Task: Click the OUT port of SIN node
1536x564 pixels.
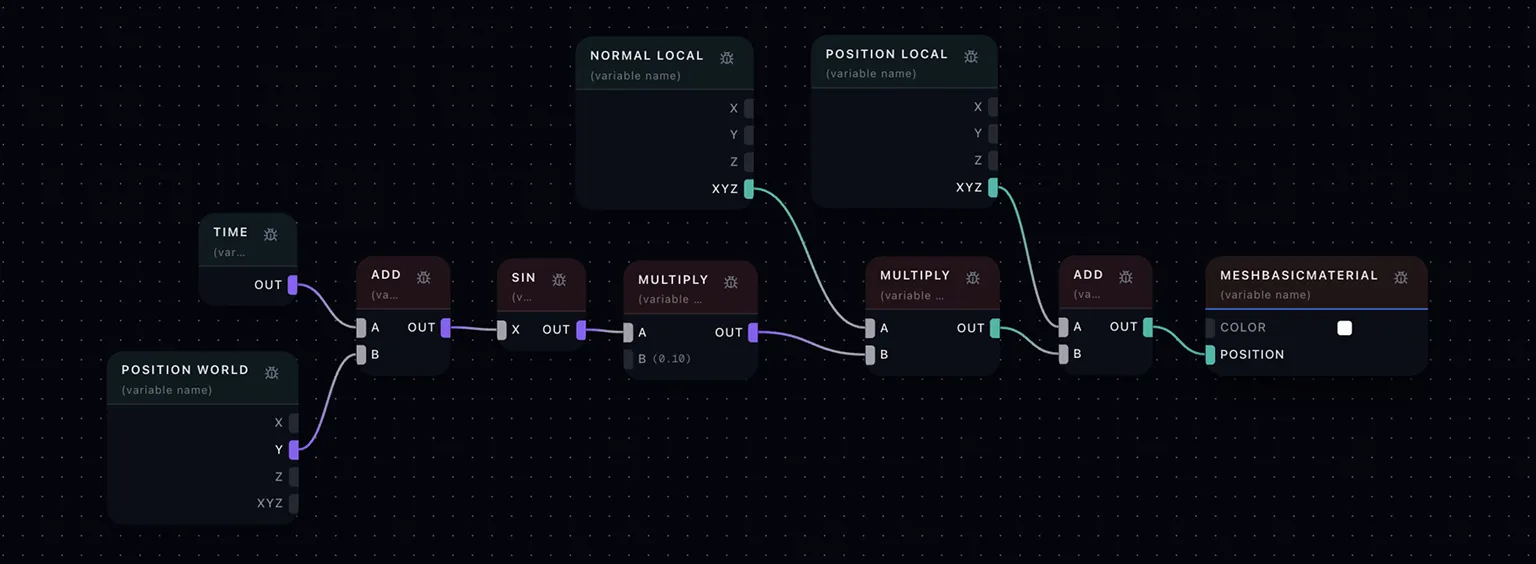Action: tap(581, 330)
